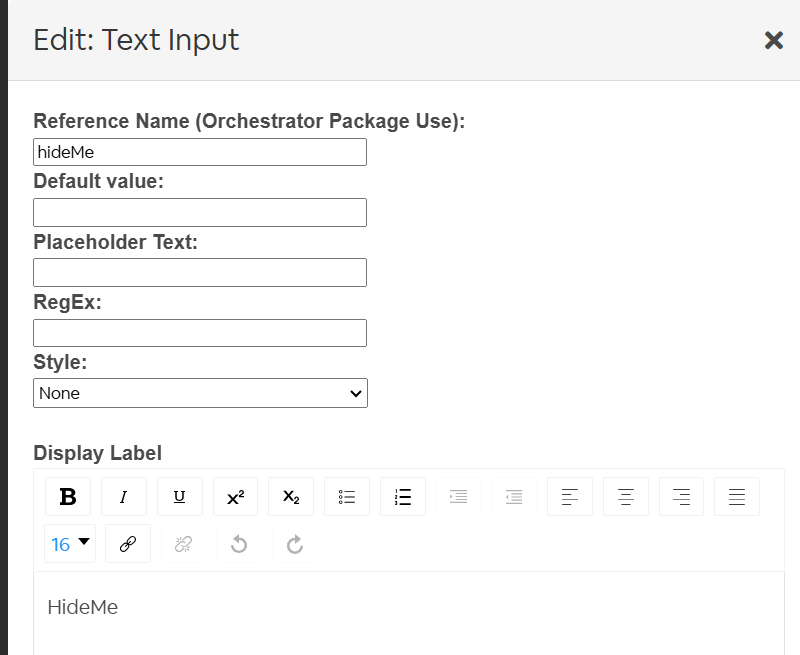Insert a numbered list

403,497
